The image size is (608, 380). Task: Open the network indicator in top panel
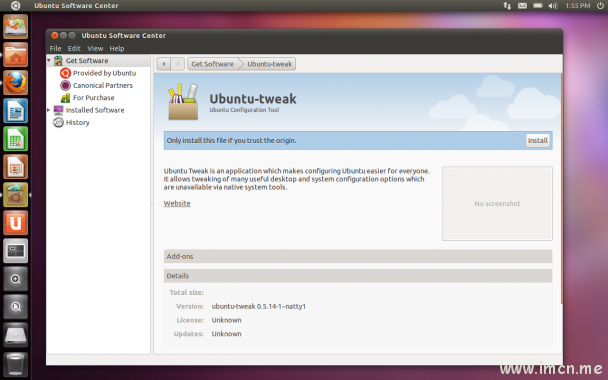pos(507,5)
